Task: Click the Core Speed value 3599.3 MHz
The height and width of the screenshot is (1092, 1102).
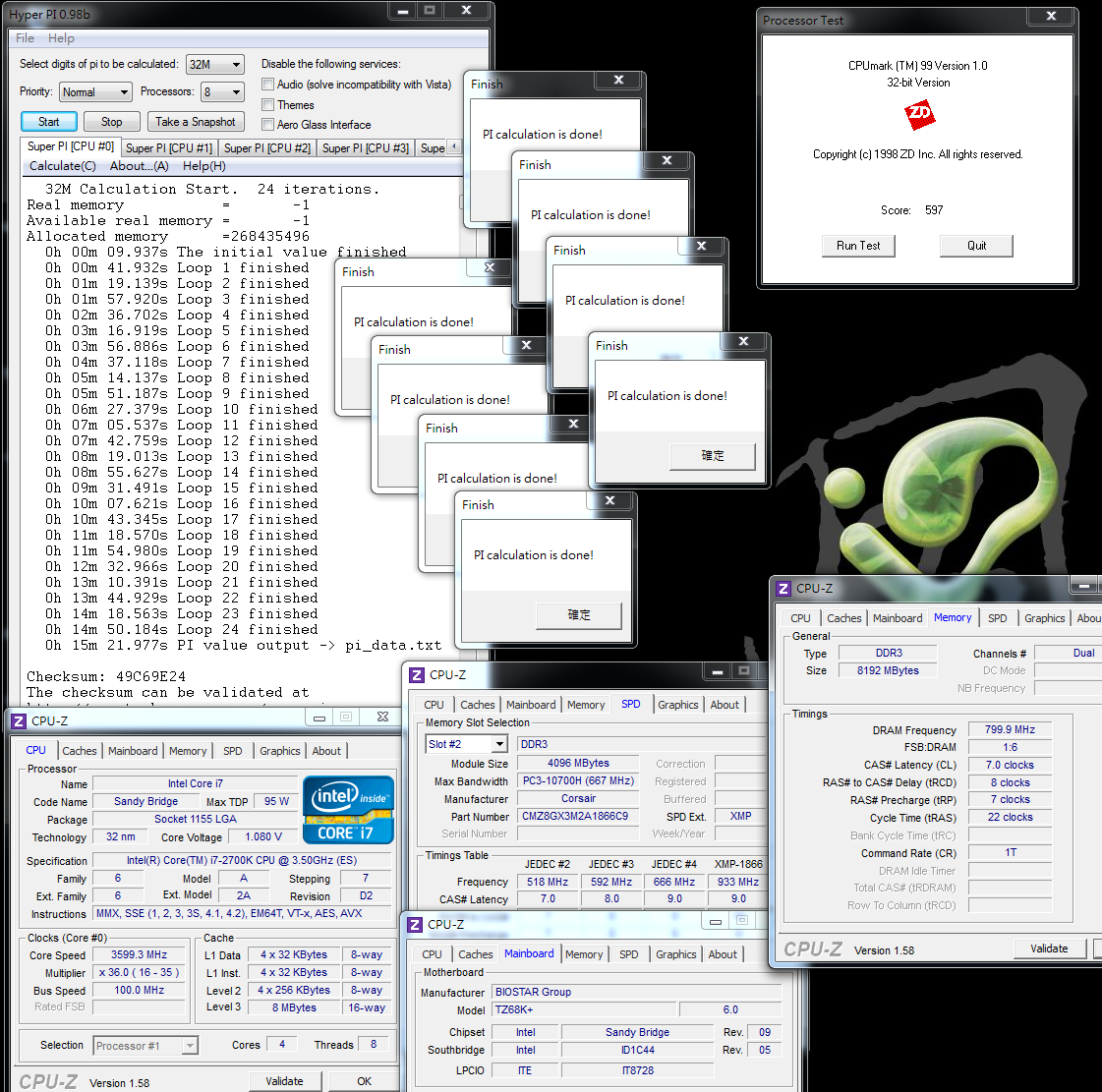Action: 140,955
